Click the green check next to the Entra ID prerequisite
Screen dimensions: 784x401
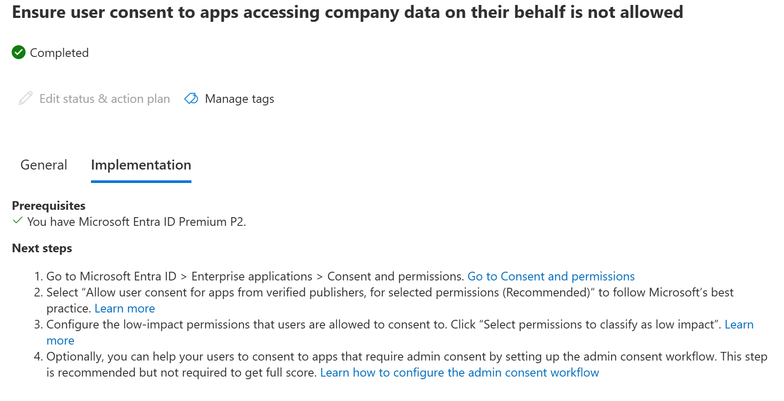(x=18, y=221)
